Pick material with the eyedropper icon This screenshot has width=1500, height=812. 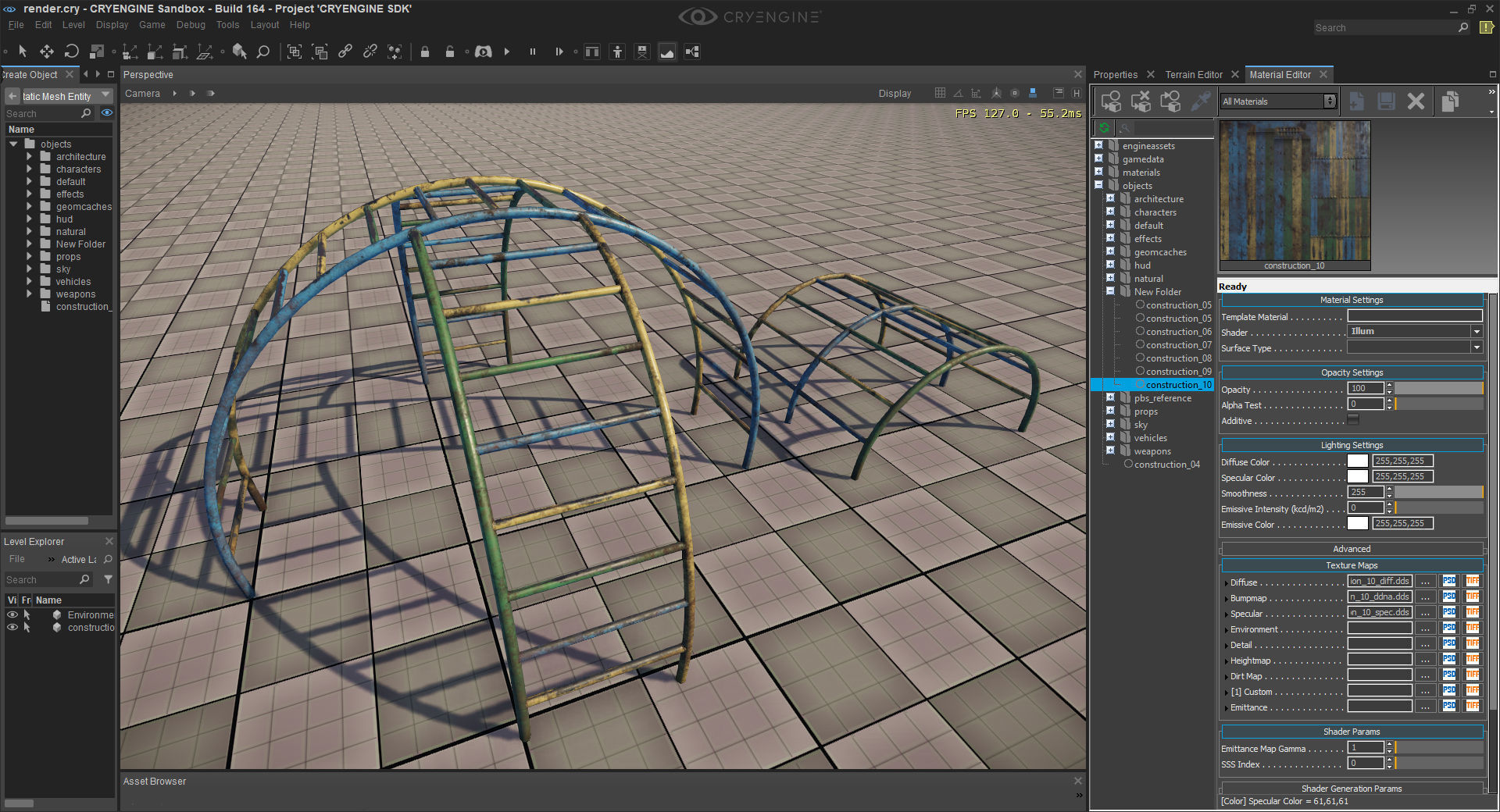pos(1200,101)
